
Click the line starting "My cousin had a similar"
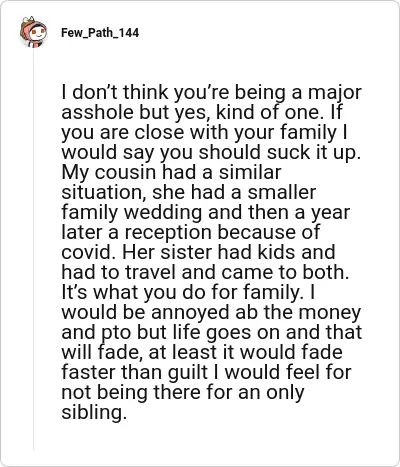[x=171, y=172]
